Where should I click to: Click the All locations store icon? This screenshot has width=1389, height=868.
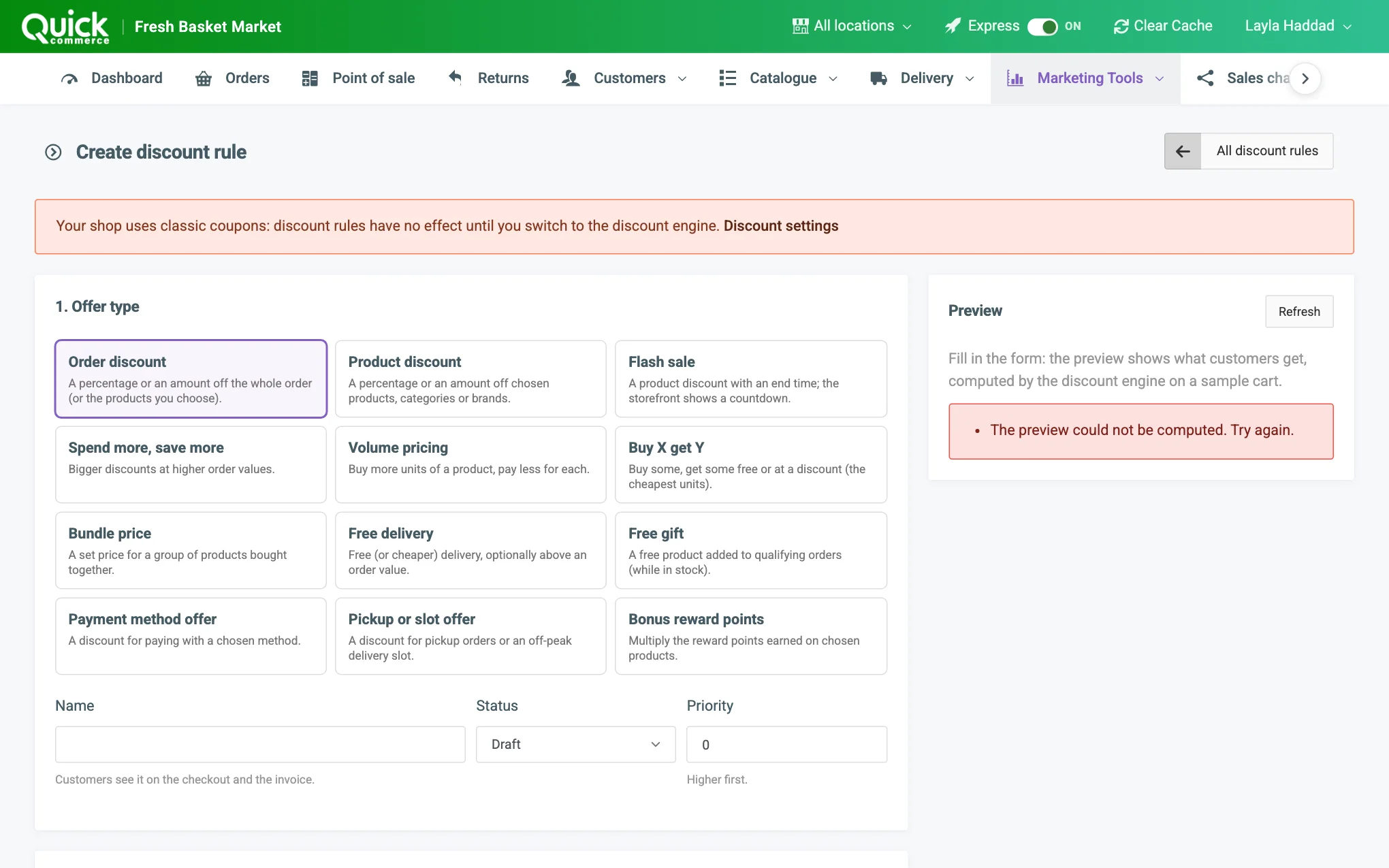coord(800,26)
